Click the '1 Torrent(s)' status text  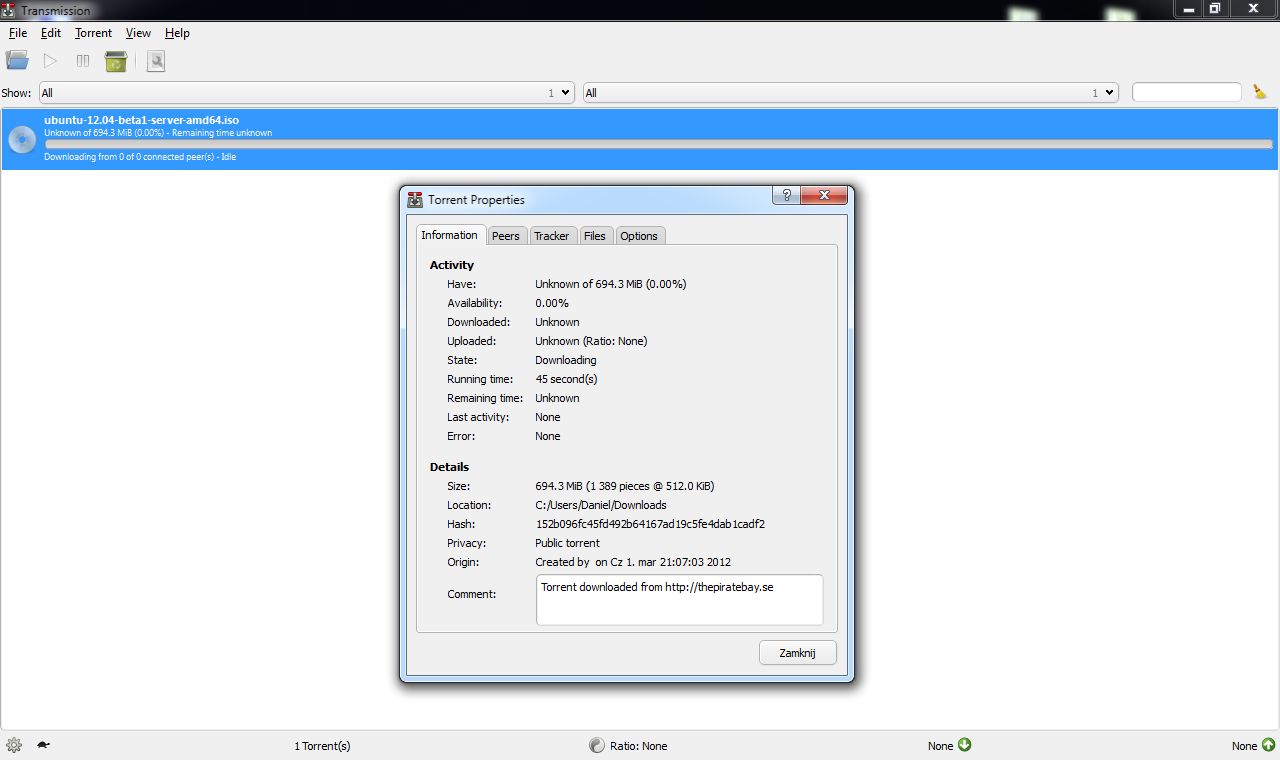pos(322,746)
